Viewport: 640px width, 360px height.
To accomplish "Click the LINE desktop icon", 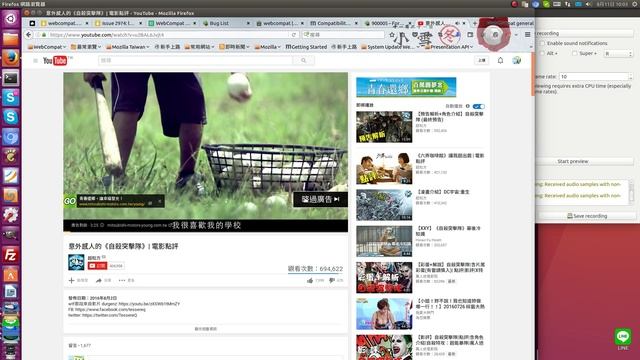I will point(623,339).
